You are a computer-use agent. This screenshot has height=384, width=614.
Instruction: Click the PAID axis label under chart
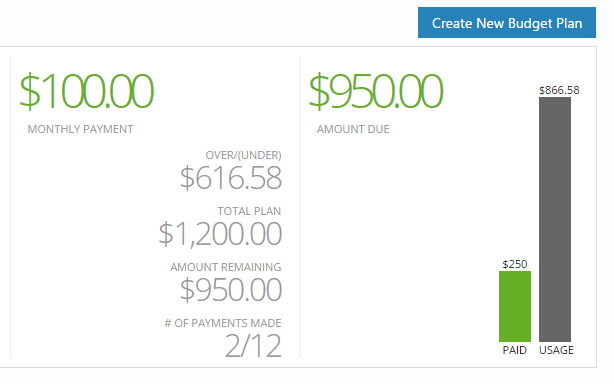tap(515, 350)
